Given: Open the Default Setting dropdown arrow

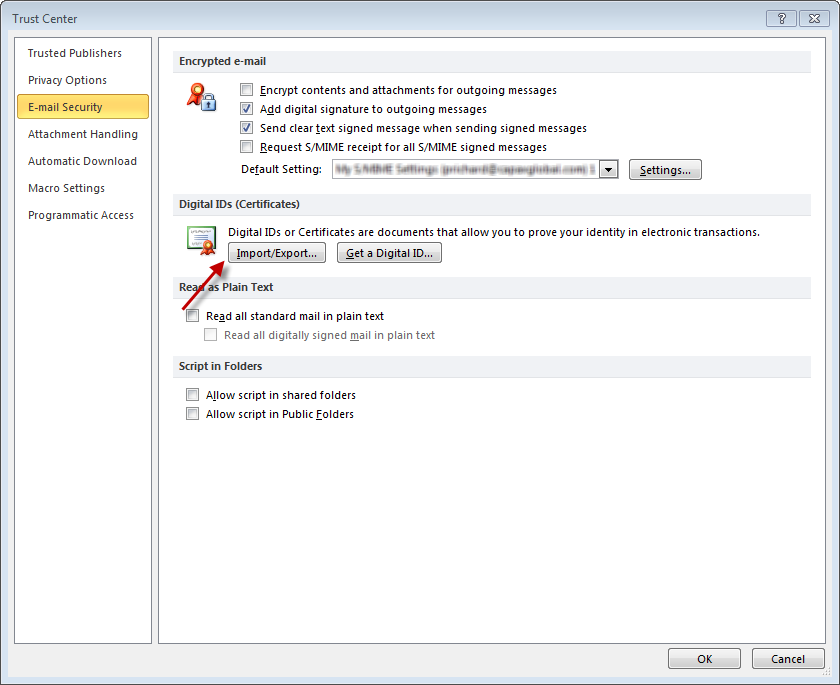Looking at the screenshot, I should tap(609, 169).
